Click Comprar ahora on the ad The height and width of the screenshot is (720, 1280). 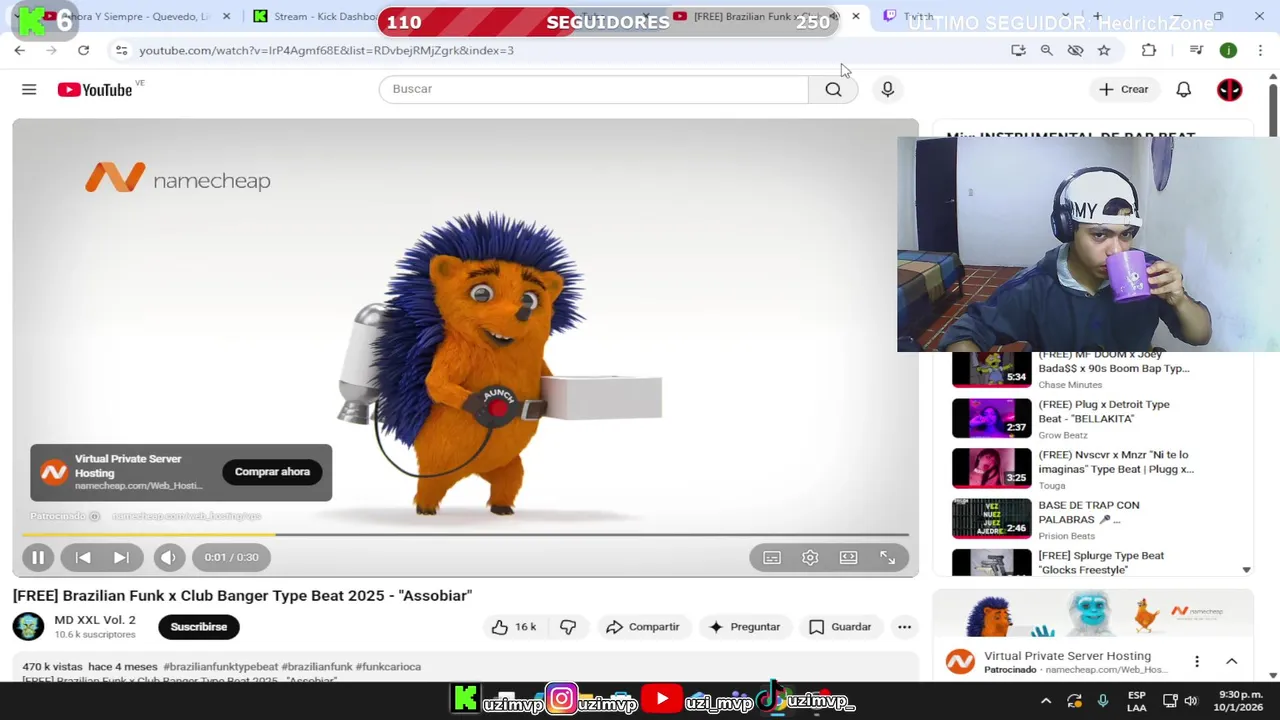click(272, 472)
